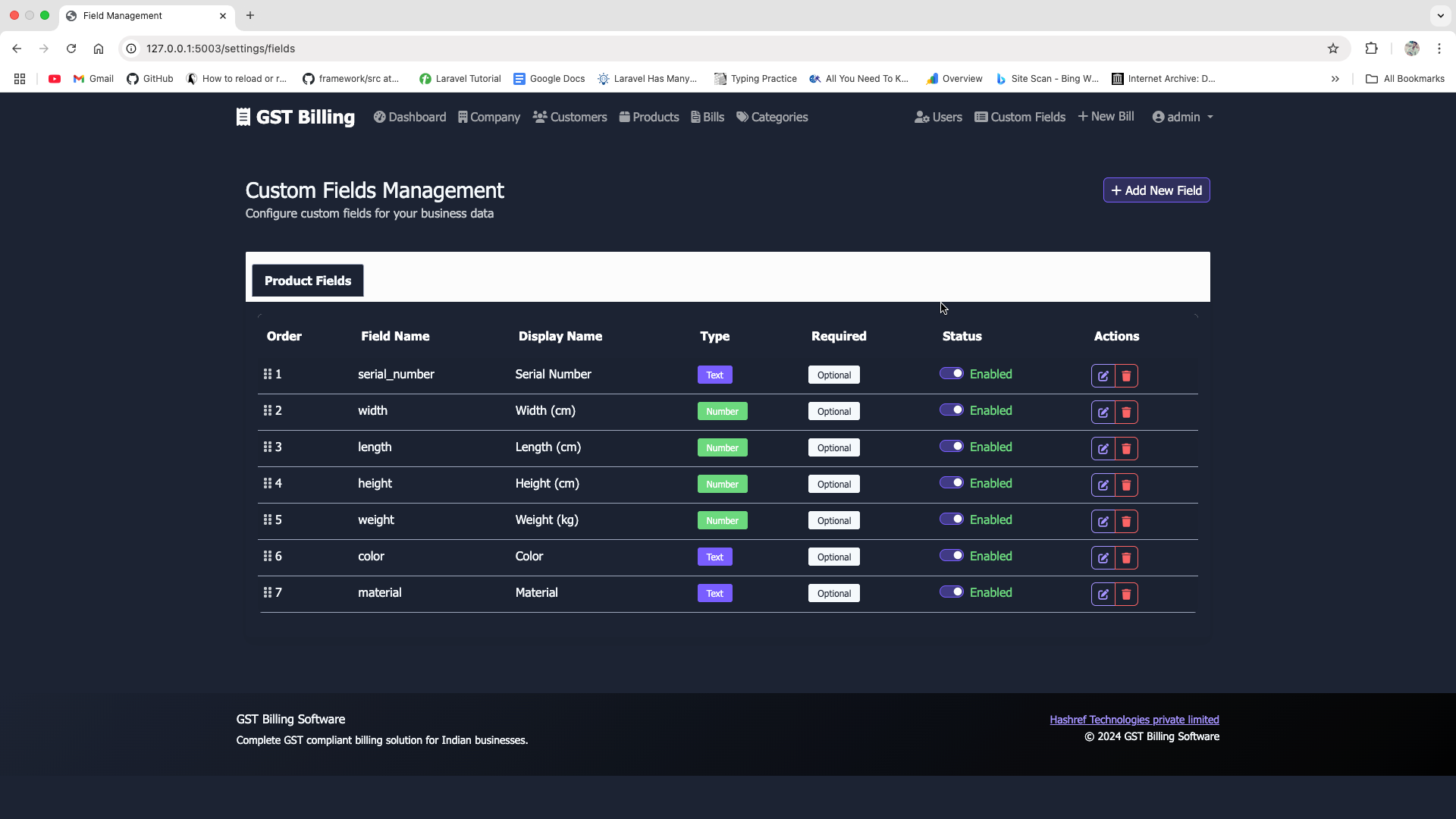Click the Add New Field button
The image size is (1456, 819).
[1156, 190]
